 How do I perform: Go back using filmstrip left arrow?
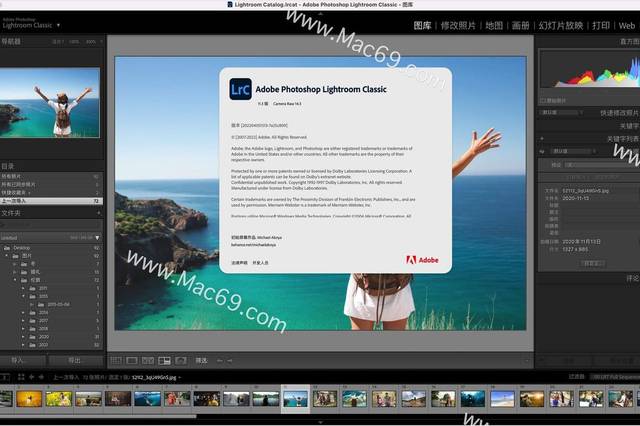(x=31, y=377)
